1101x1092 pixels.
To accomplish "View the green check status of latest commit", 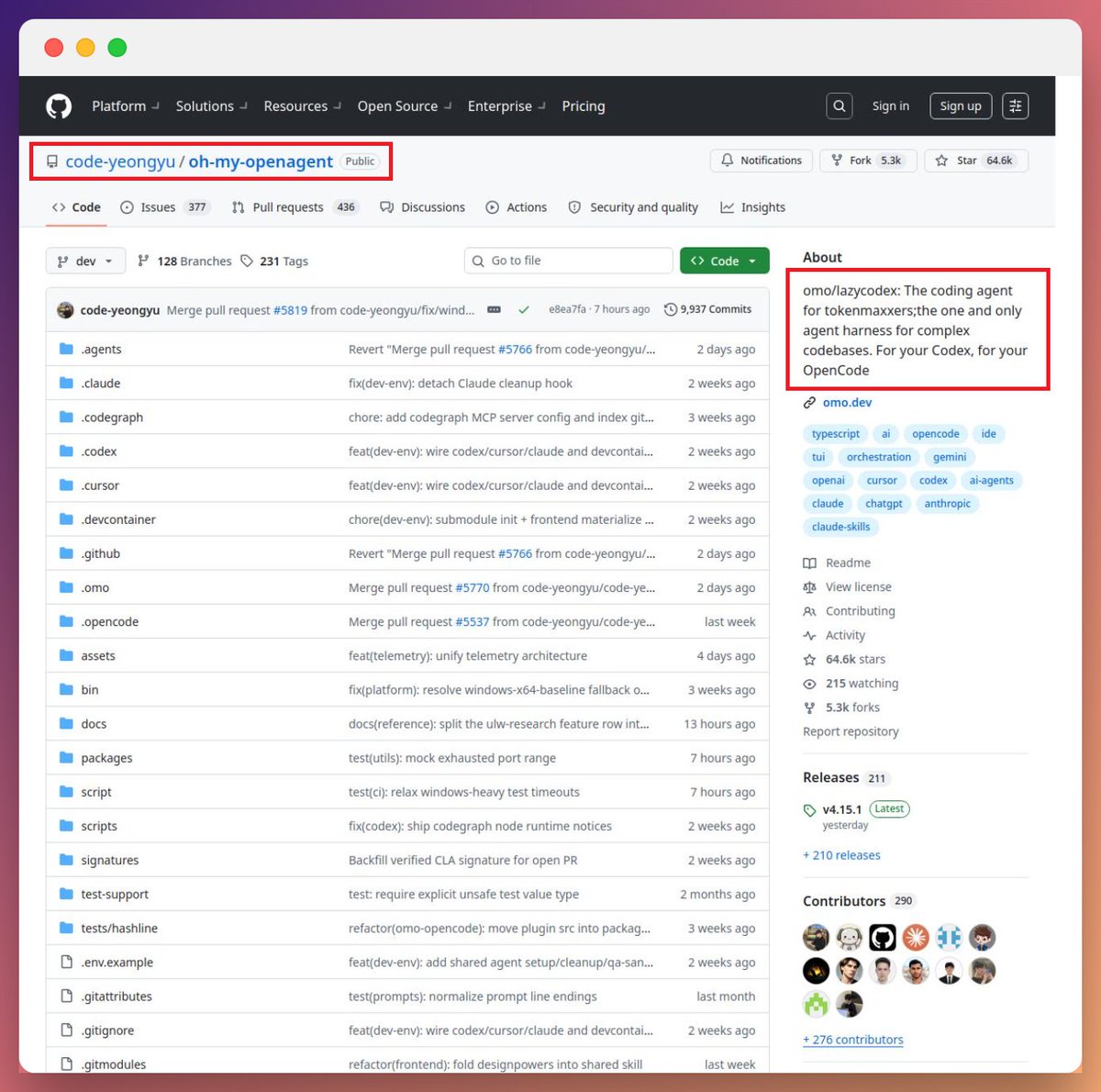I will point(523,310).
